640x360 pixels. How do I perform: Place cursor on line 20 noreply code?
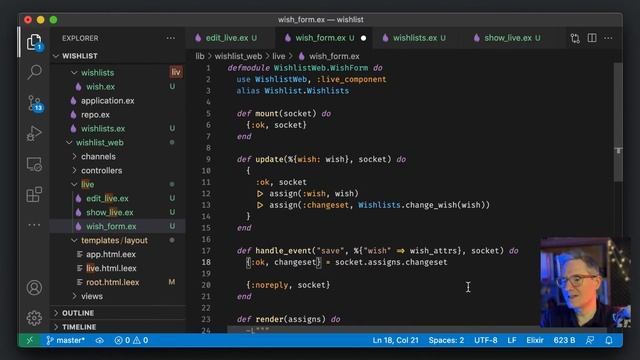[288, 285]
